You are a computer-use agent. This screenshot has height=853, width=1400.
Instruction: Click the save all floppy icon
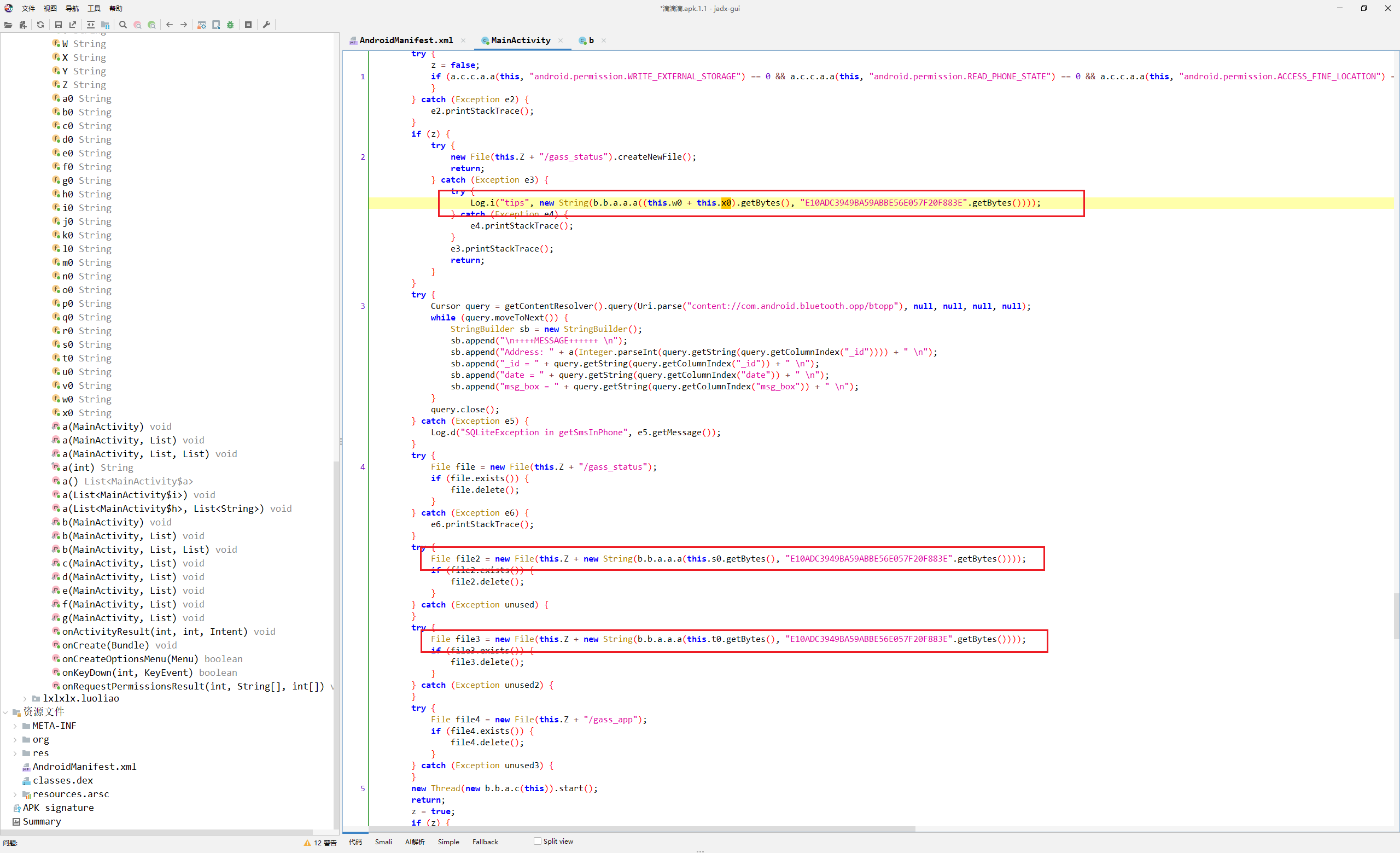pos(58,25)
